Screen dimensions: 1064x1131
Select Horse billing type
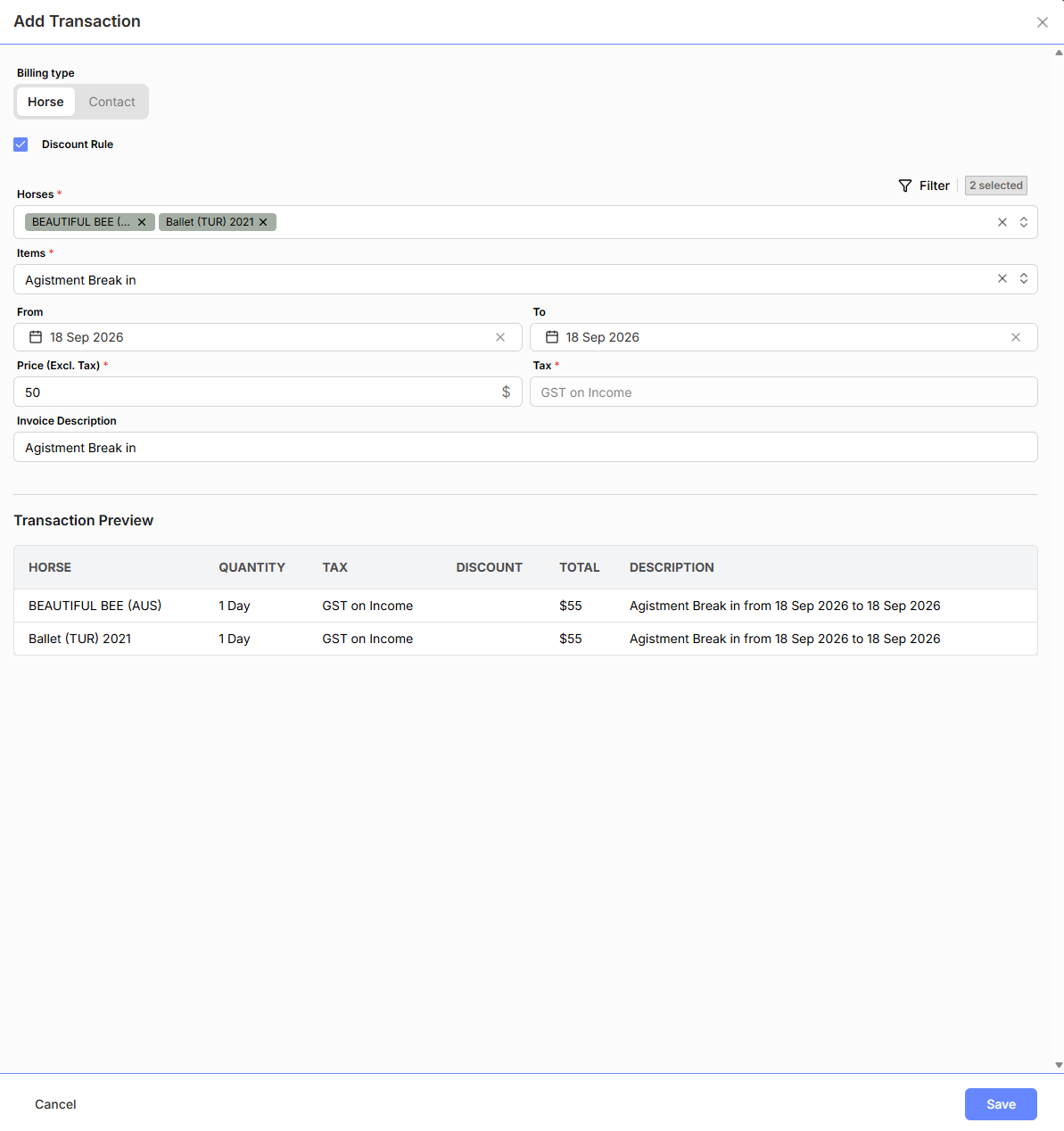click(45, 102)
